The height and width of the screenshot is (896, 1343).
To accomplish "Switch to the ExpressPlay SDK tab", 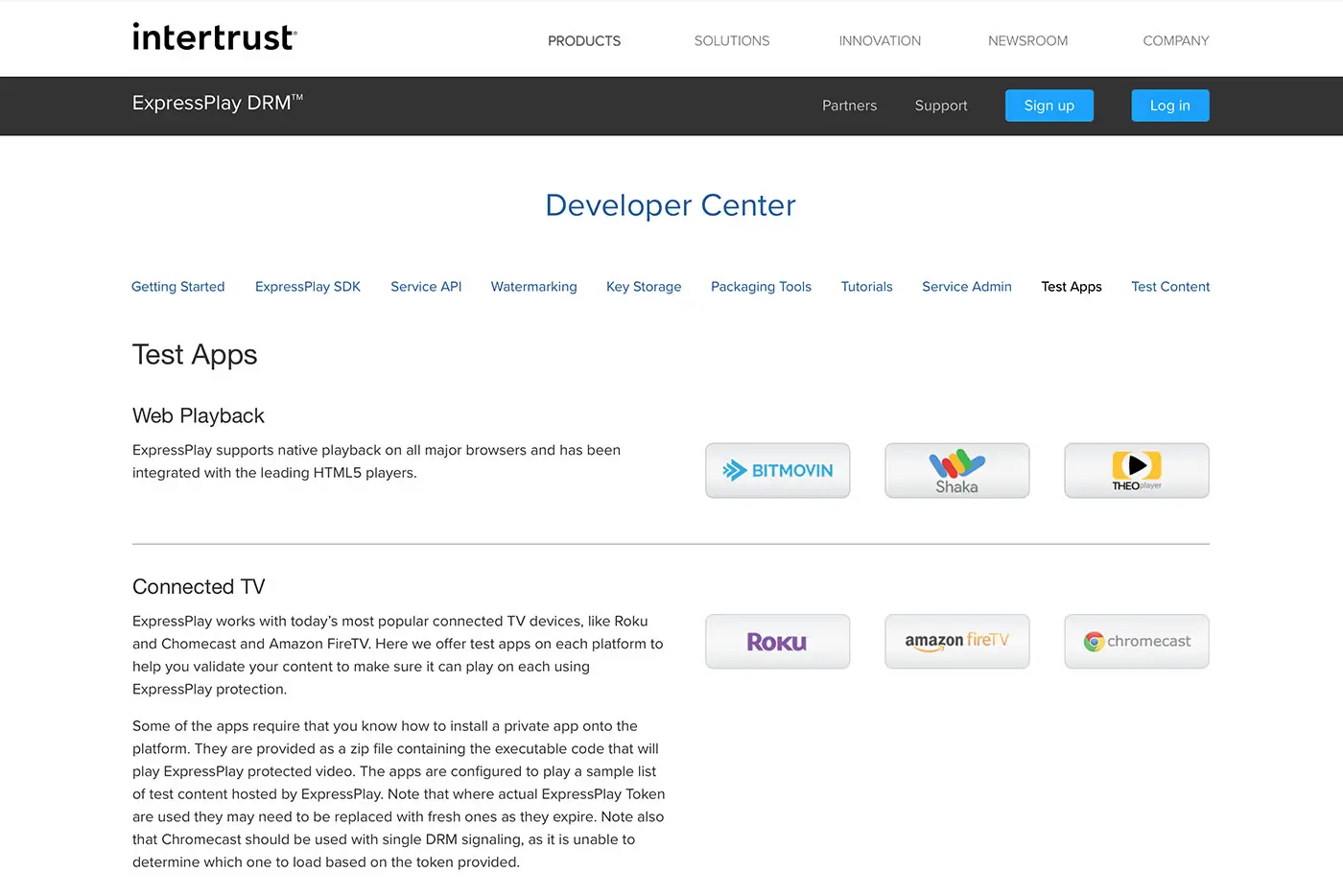I will click(308, 287).
